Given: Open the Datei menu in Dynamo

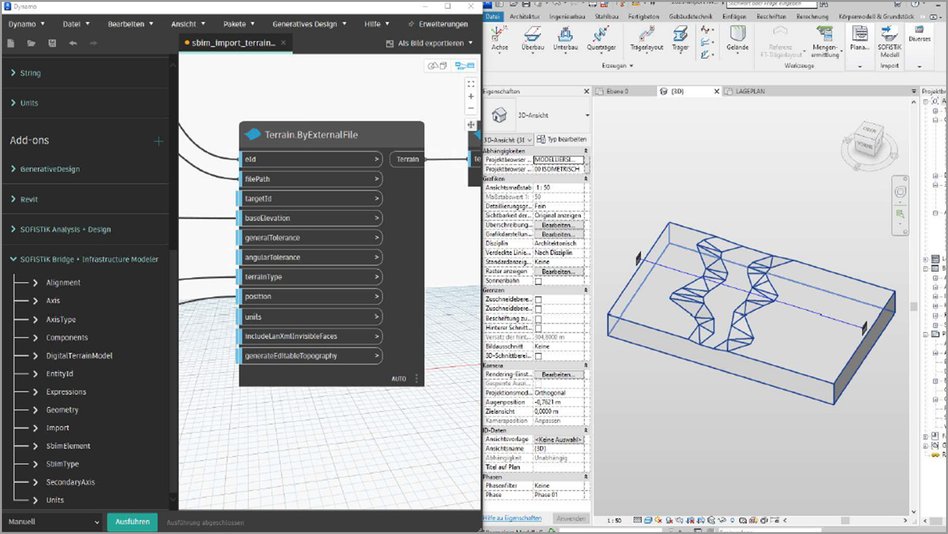Looking at the screenshot, I should click(x=76, y=24).
